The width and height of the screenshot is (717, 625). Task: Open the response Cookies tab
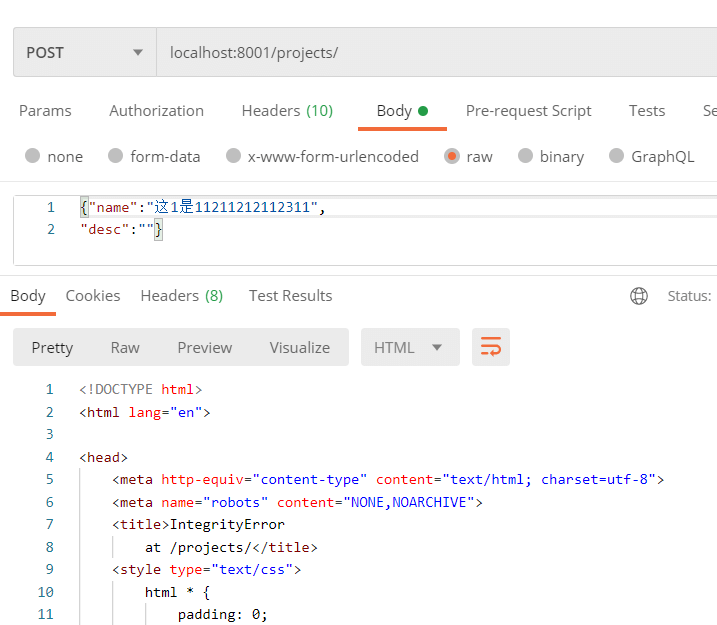coord(93,296)
